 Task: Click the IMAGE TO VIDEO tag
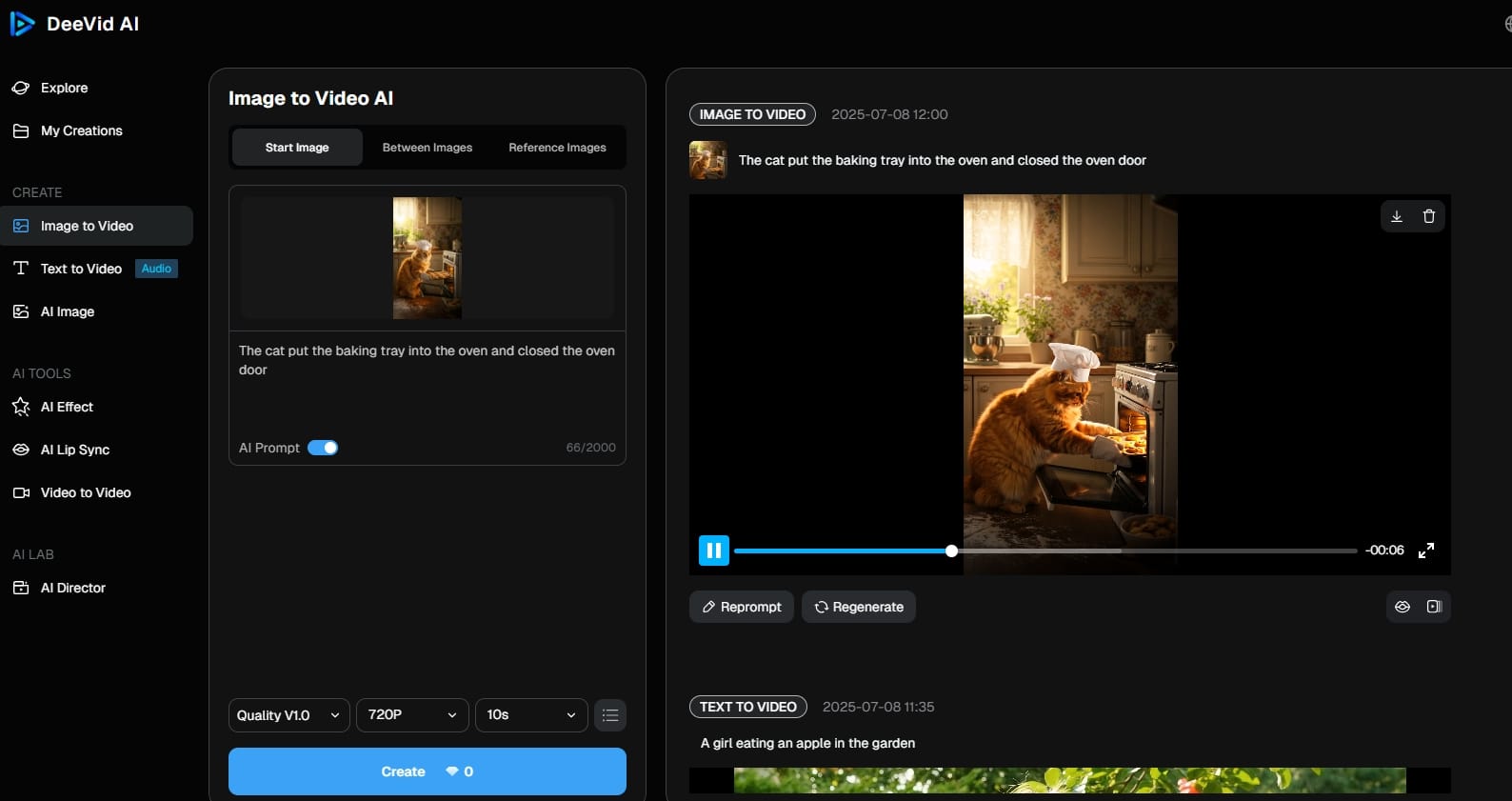click(752, 114)
